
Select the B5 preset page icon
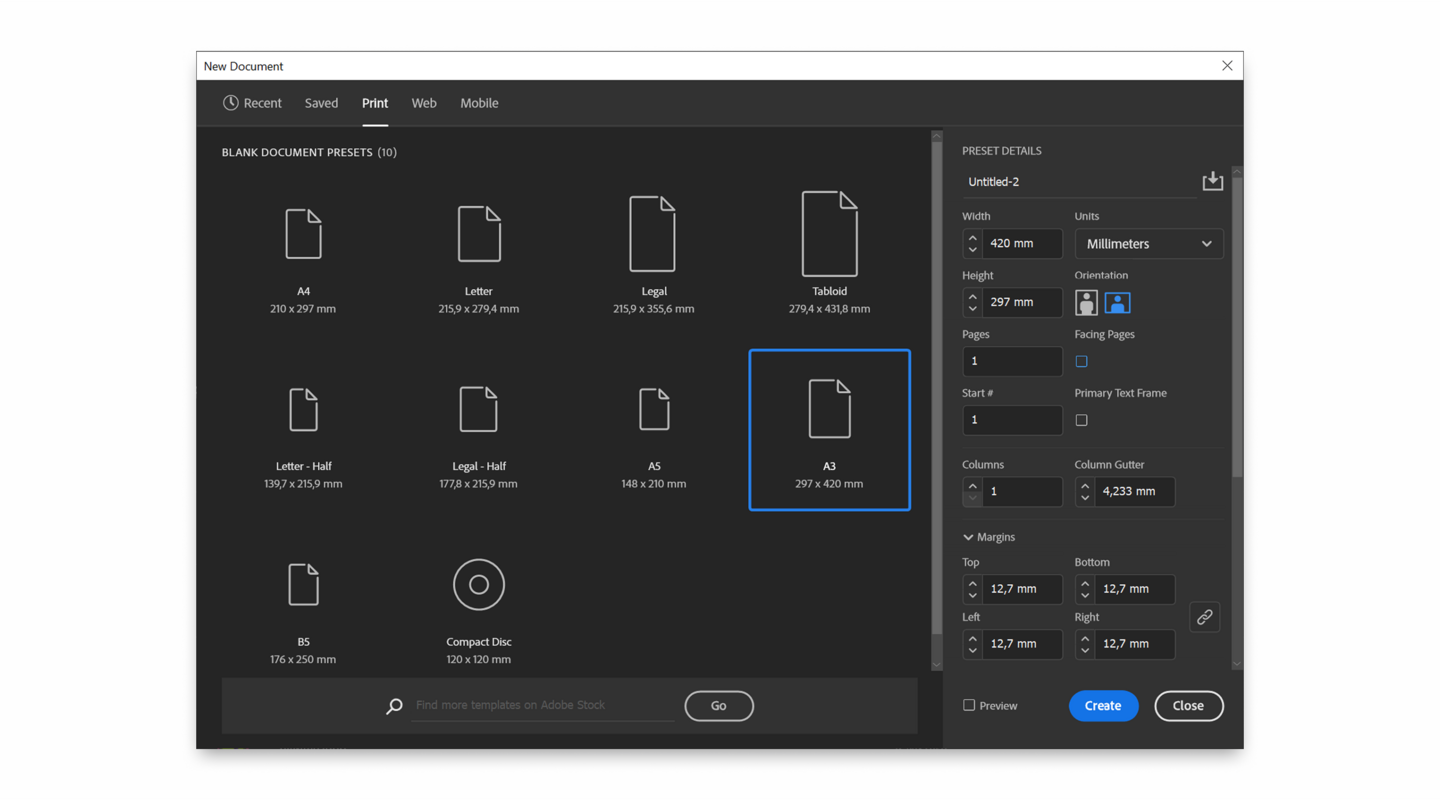tap(303, 585)
